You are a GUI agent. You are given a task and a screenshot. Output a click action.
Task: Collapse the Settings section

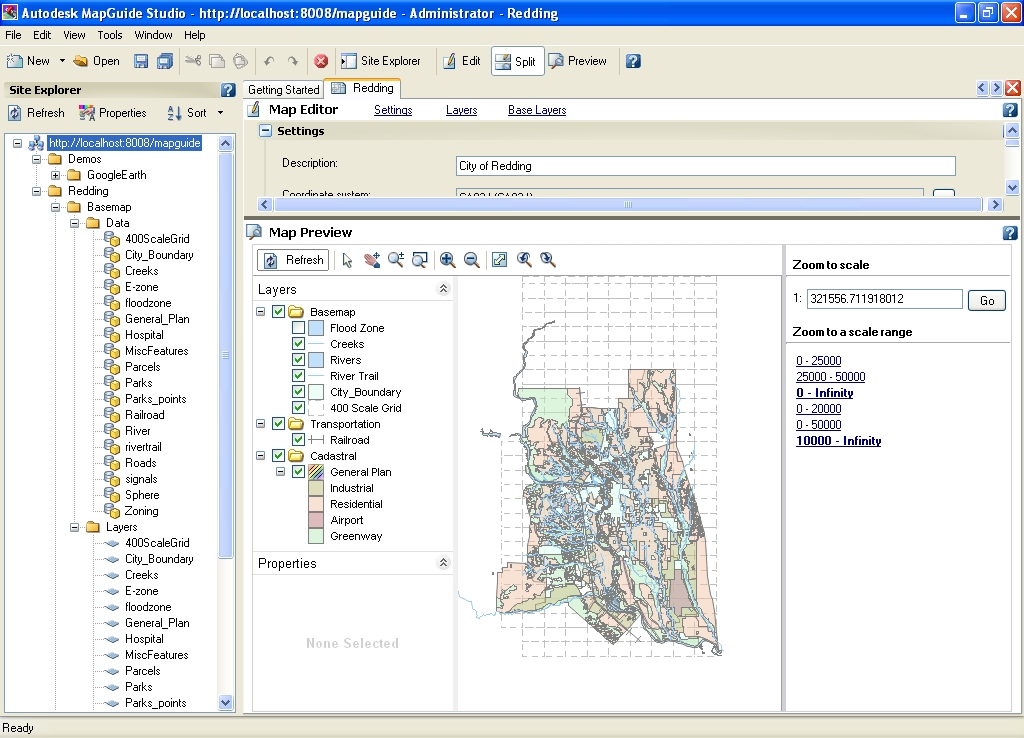(265, 131)
